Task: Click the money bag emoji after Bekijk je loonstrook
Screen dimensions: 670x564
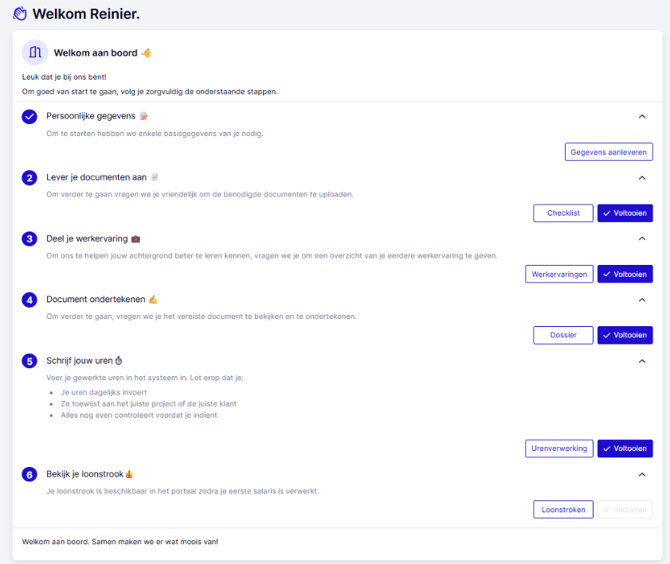Action: 129,474
